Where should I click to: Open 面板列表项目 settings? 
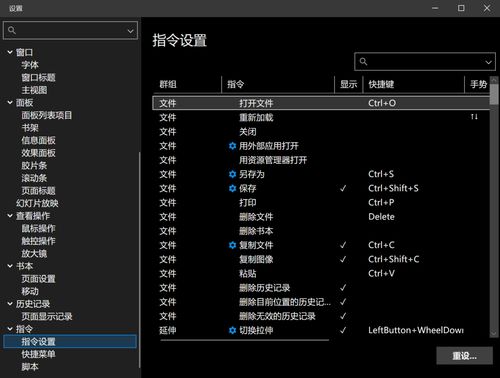47,115
